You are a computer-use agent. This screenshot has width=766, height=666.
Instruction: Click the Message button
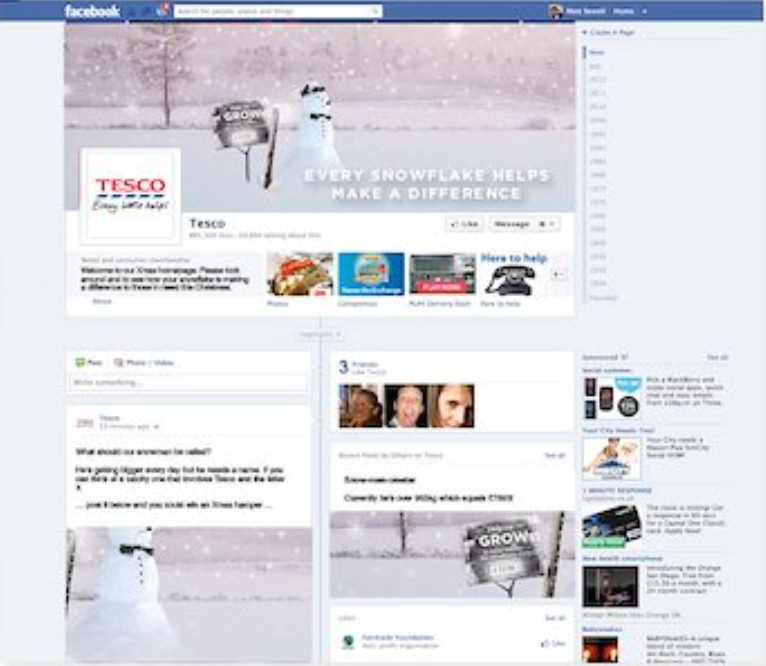click(x=511, y=224)
